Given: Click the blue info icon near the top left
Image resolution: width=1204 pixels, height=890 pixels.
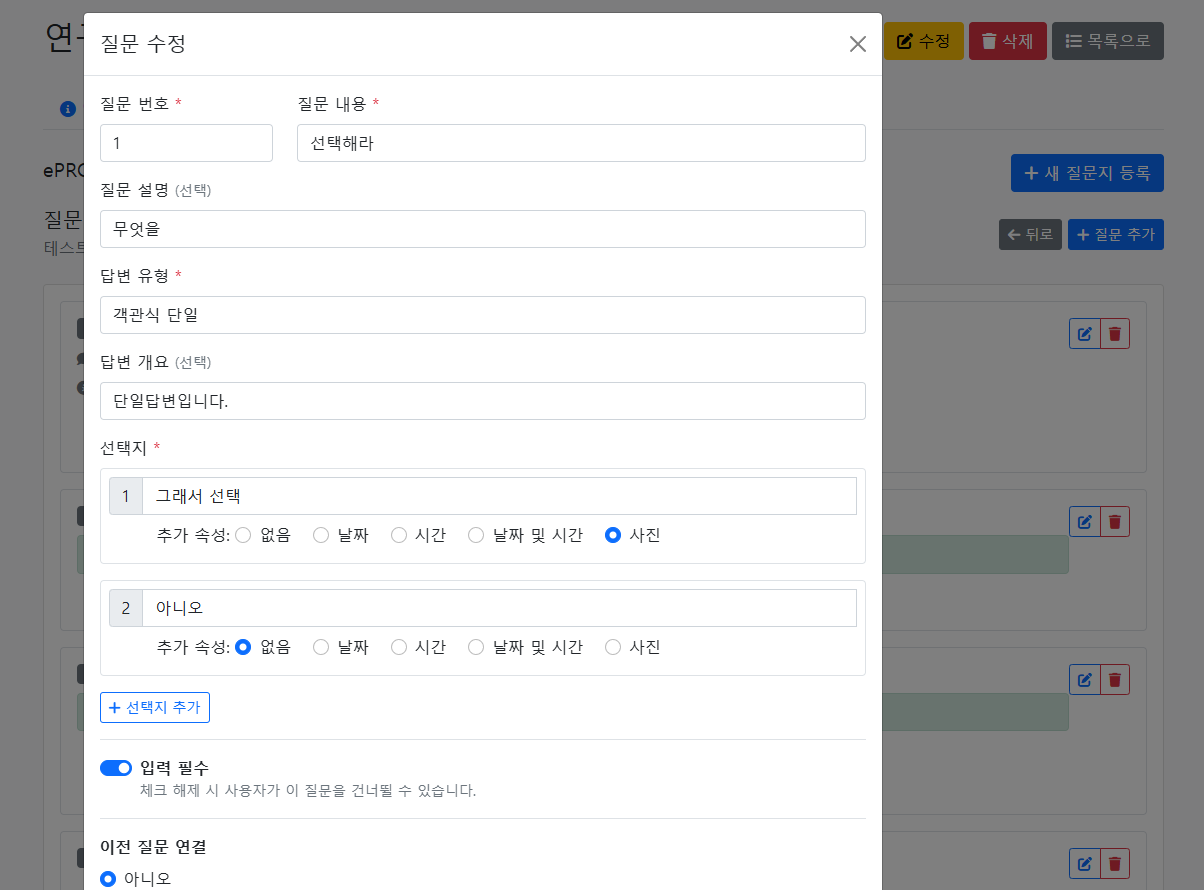Looking at the screenshot, I should 67,109.
